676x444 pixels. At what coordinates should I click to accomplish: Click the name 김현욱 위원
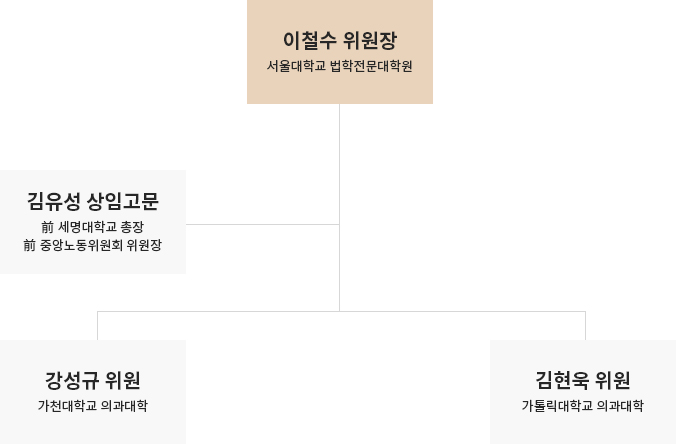coord(583,380)
